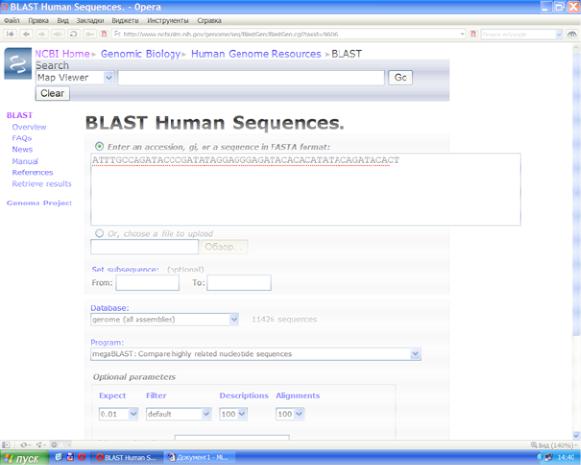Follow the Human Genome Resources link
The height and width of the screenshot is (465, 581).
tap(256, 54)
